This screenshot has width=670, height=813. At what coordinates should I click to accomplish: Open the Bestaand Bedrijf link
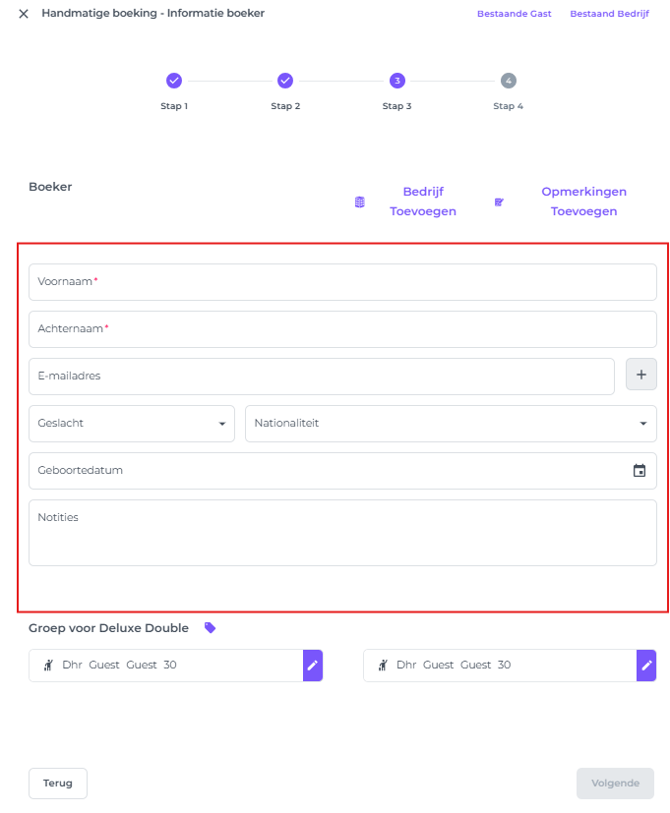609,14
